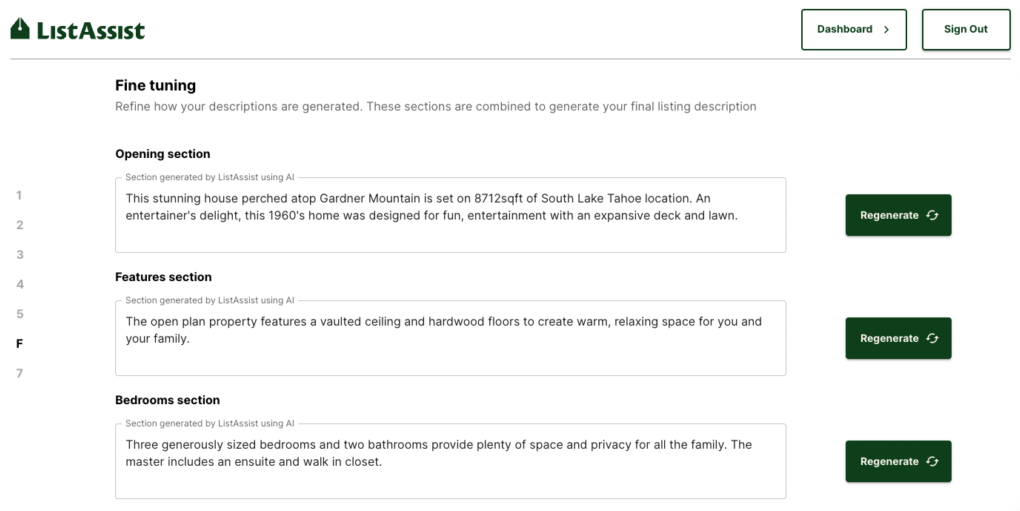Focus the Bedrooms section text area
Screen dimensions: 1020x511
(450, 462)
